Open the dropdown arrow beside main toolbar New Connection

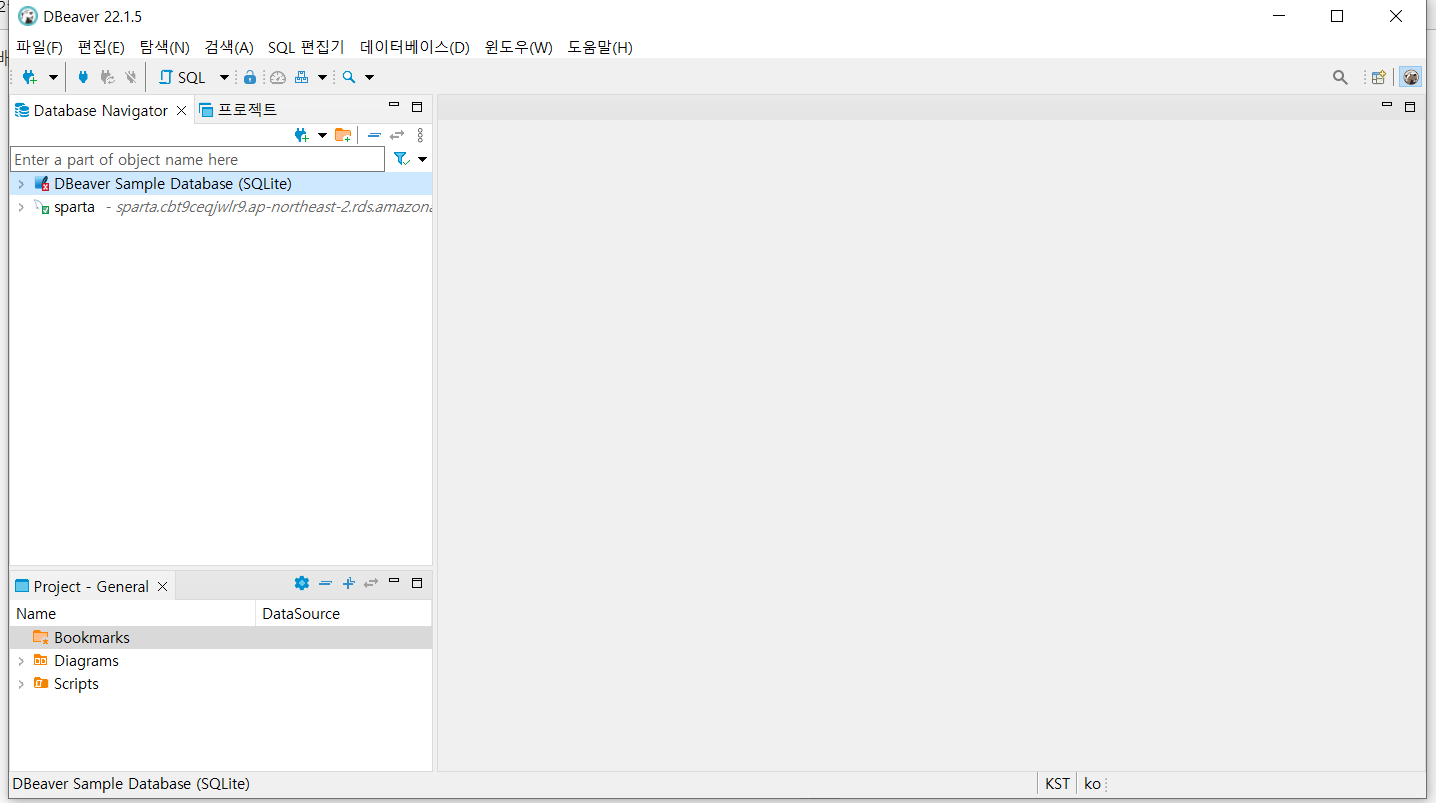tap(53, 77)
